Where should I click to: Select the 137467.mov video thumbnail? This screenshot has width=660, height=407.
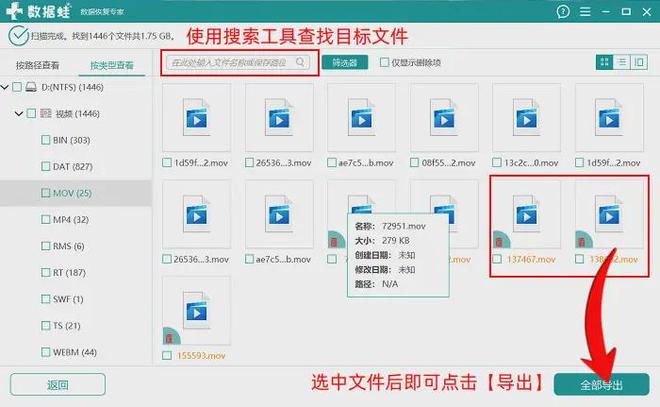(527, 214)
